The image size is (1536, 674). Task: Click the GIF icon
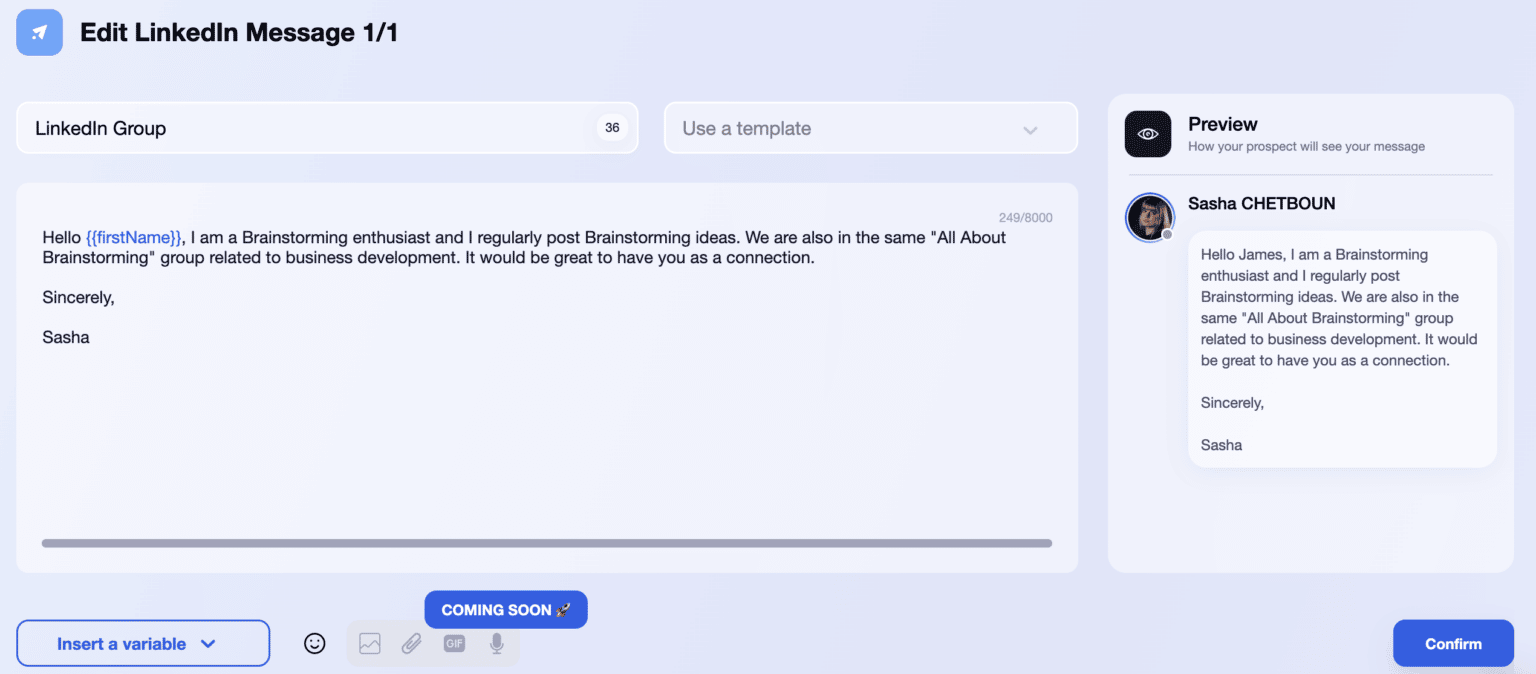(455, 643)
